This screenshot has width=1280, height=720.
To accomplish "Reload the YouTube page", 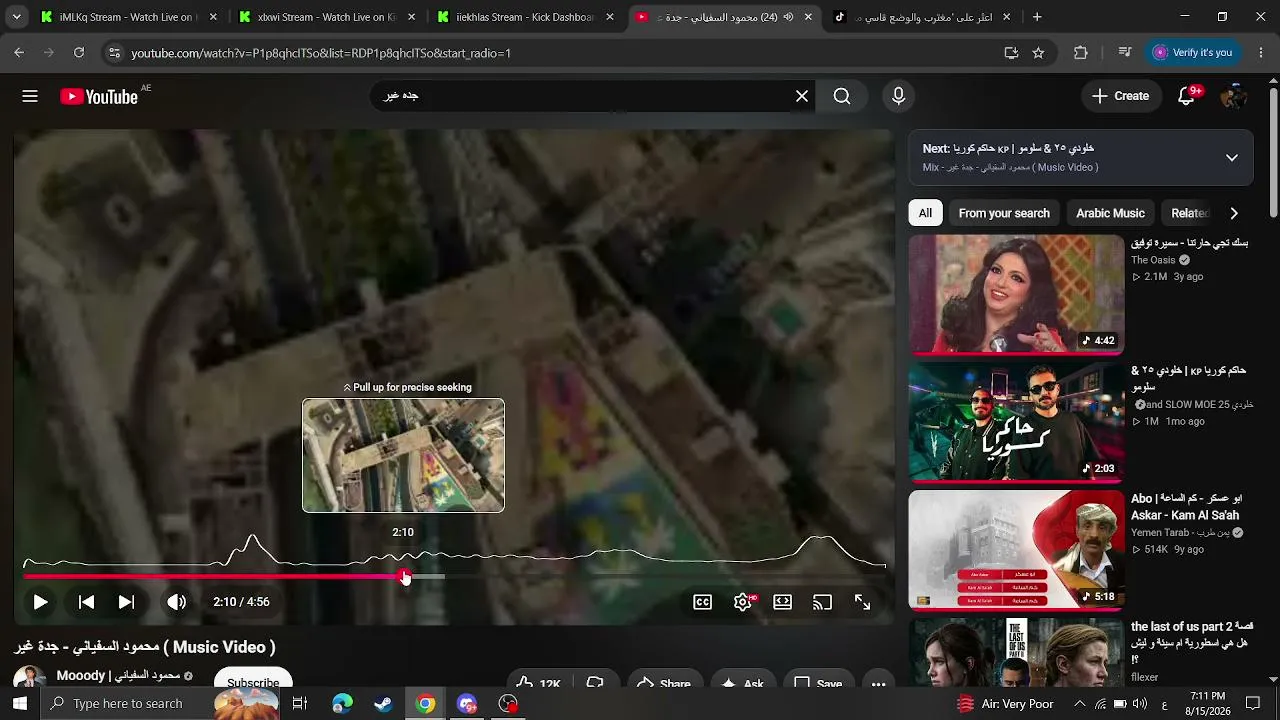I will pyautogui.click(x=79, y=53).
